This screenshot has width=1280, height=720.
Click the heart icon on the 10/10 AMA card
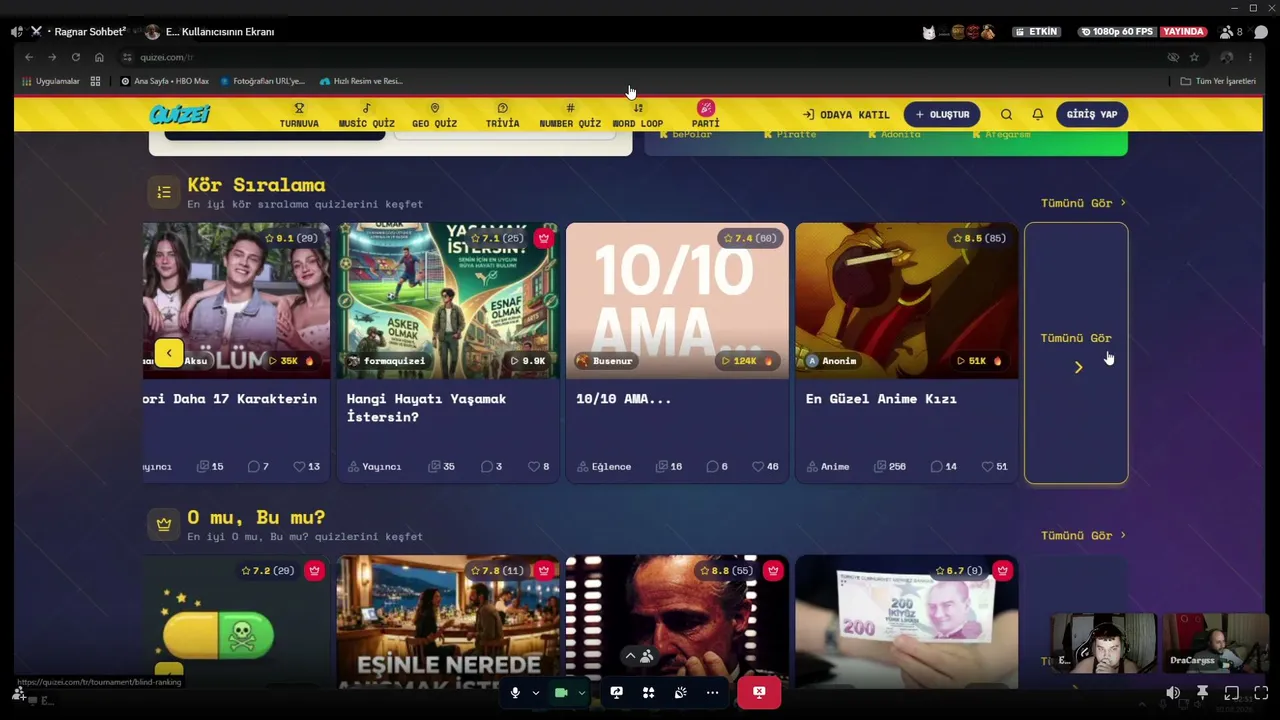(758, 467)
